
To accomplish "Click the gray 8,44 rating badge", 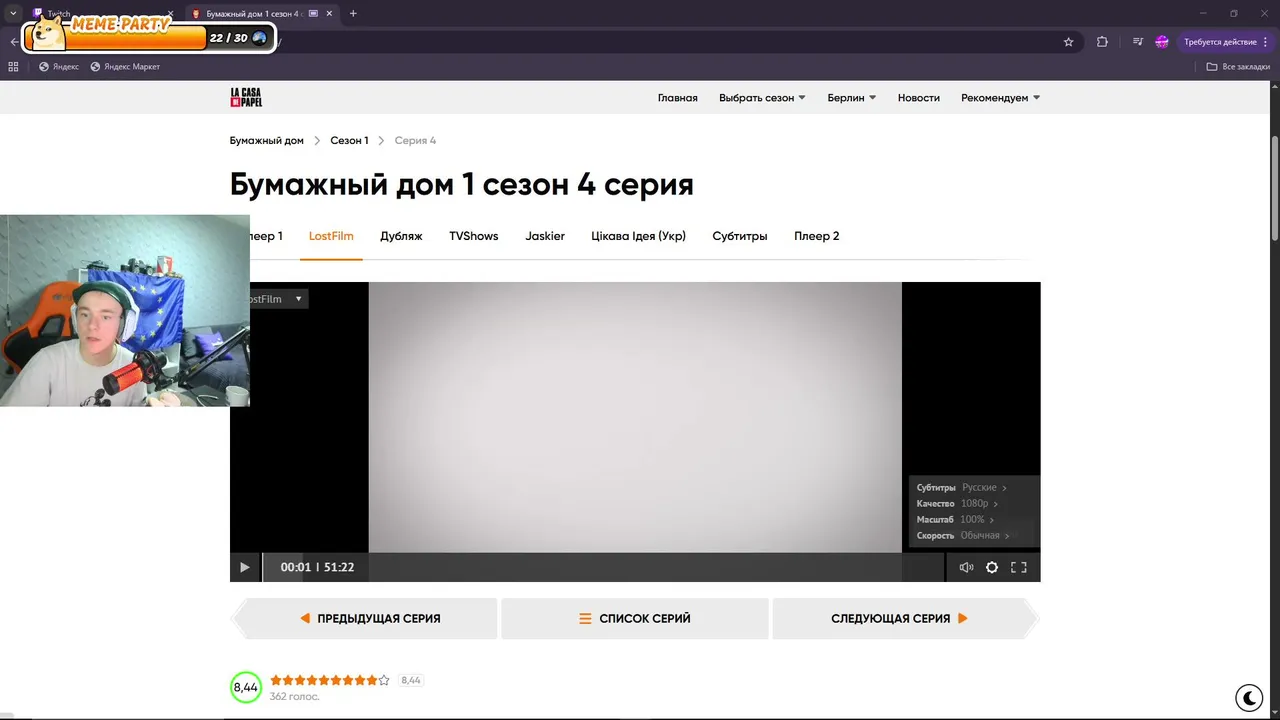I will [x=411, y=680].
